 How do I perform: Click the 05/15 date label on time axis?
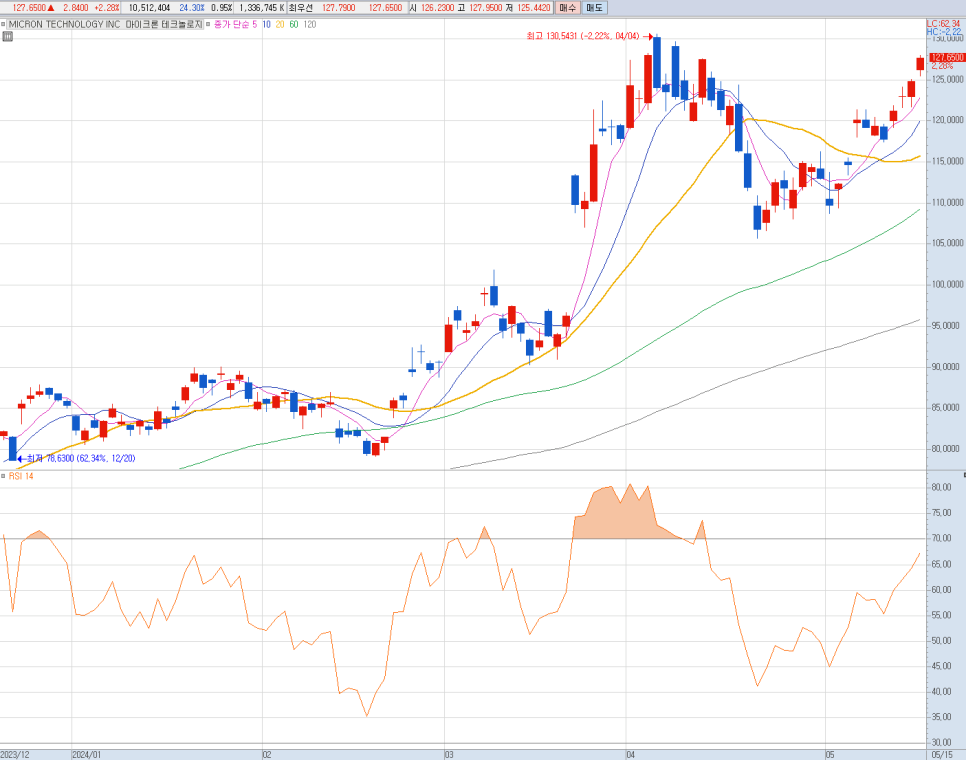coord(942,754)
